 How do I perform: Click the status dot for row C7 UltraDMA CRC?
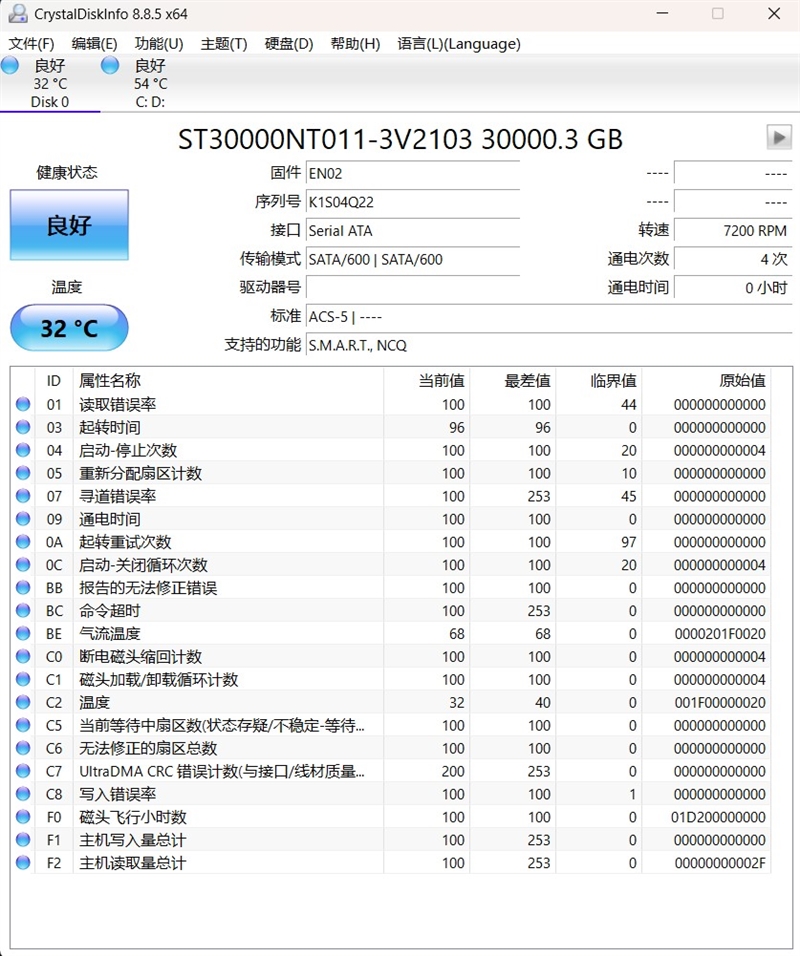(x=23, y=771)
